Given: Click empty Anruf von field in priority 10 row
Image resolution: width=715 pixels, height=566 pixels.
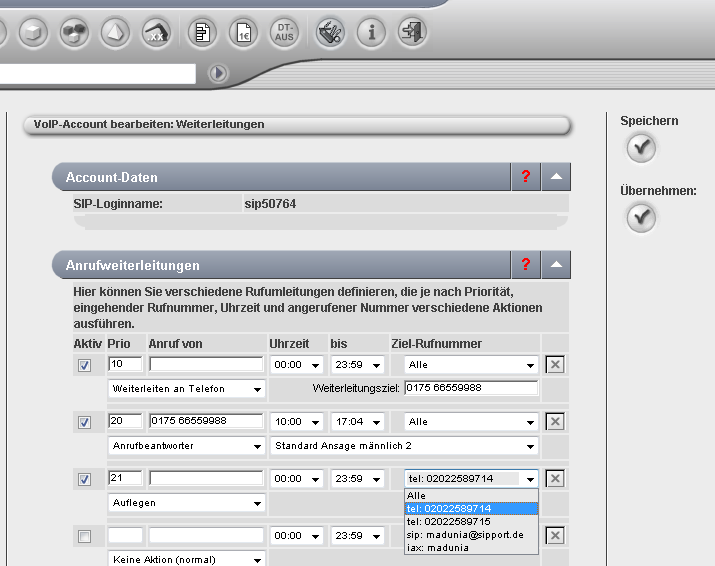Looking at the screenshot, I should (206, 364).
